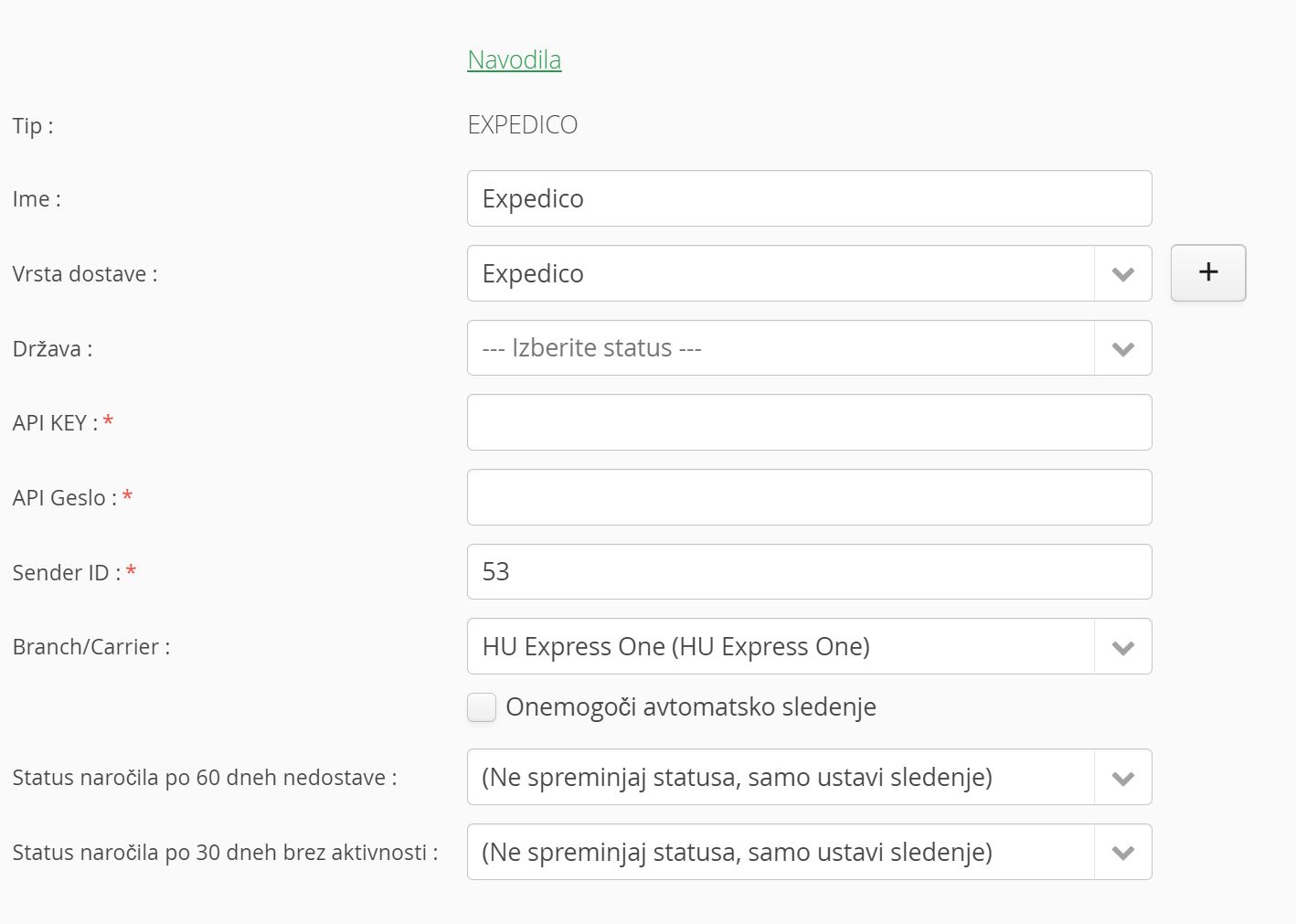
Task: Click the Sender ID field showing 53
Action: 809,572
